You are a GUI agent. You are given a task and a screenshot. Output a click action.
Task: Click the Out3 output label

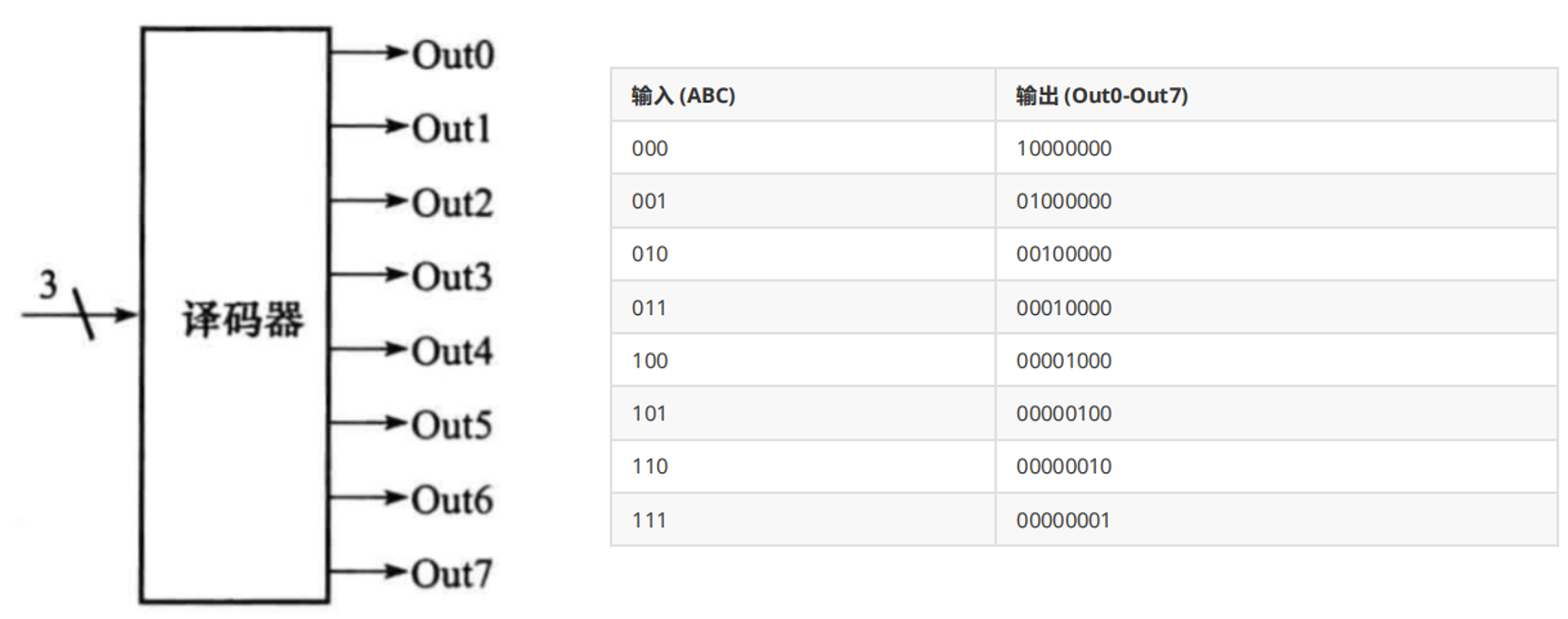[x=452, y=277]
